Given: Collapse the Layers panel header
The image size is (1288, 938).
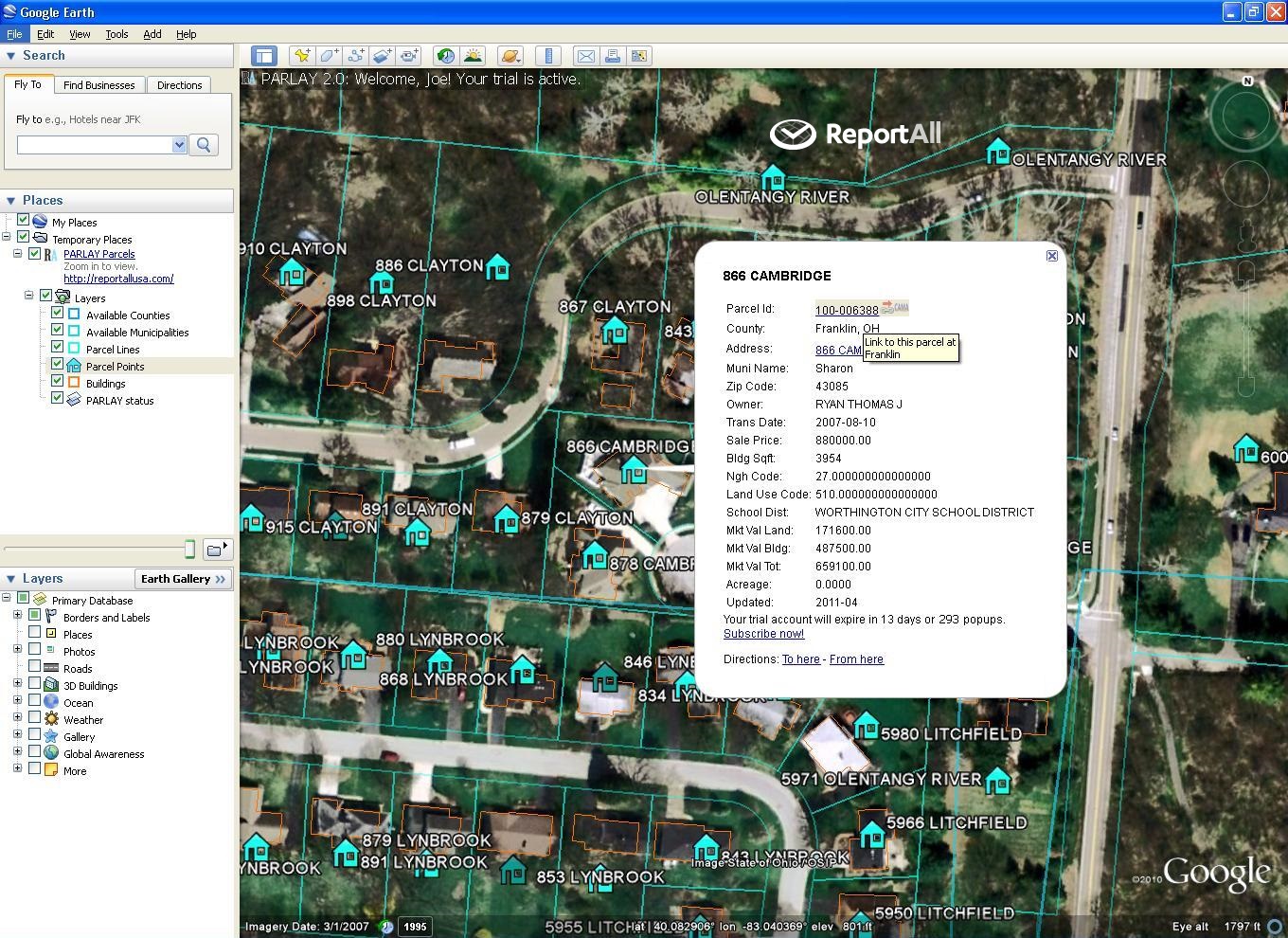Looking at the screenshot, I should 11,579.
